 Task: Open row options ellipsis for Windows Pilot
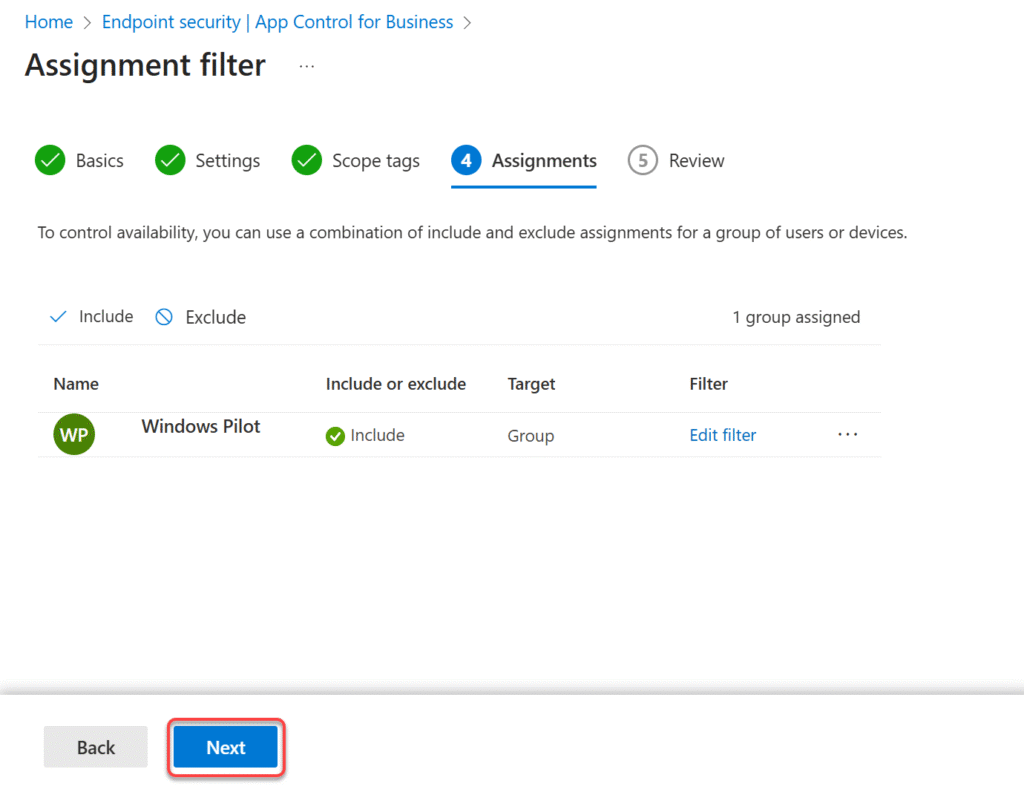[x=848, y=434]
